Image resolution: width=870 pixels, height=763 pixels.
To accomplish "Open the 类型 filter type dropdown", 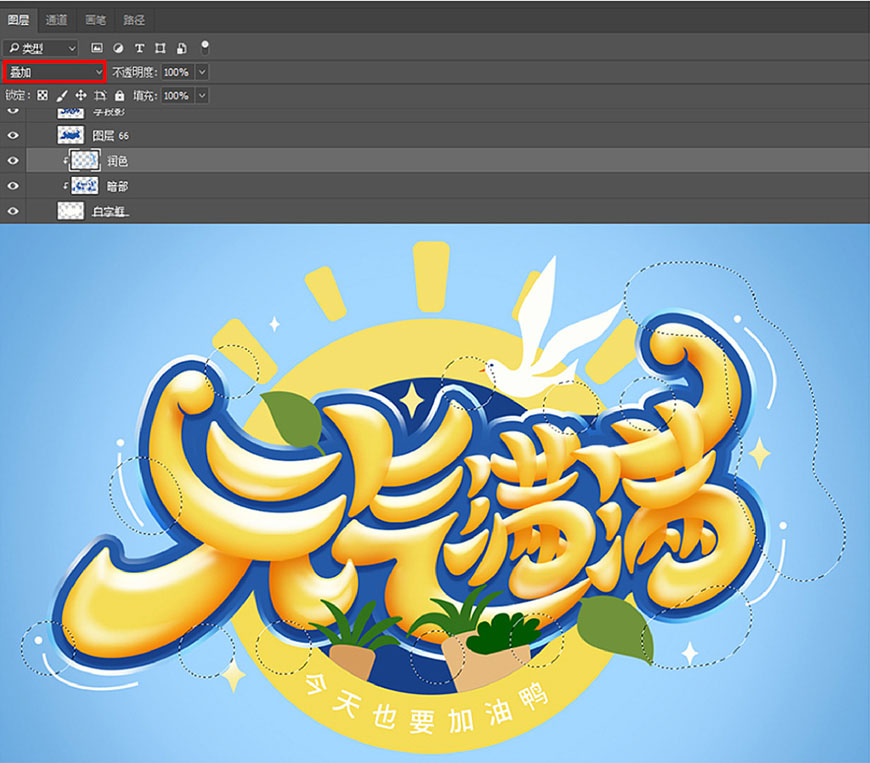I will tap(41, 48).
